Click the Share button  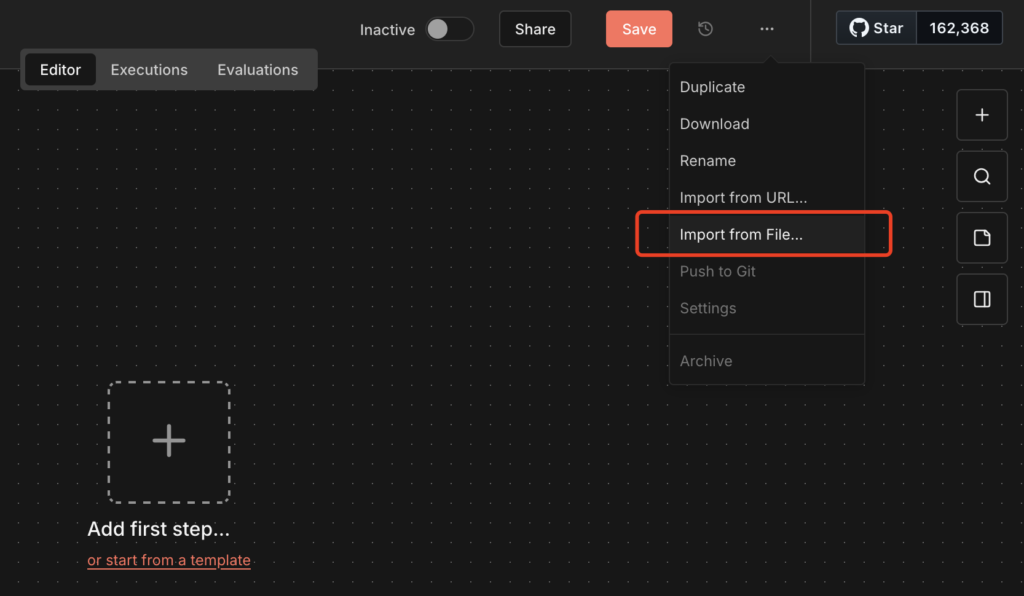point(535,29)
